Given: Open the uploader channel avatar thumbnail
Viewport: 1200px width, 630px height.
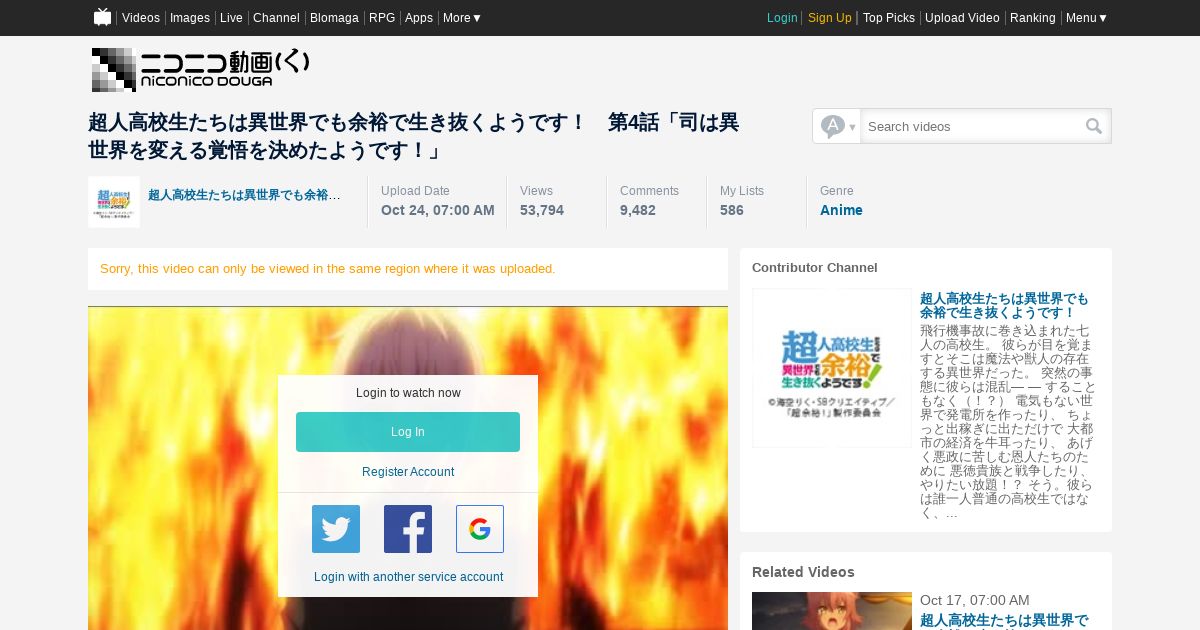Looking at the screenshot, I should pos(114,202).
